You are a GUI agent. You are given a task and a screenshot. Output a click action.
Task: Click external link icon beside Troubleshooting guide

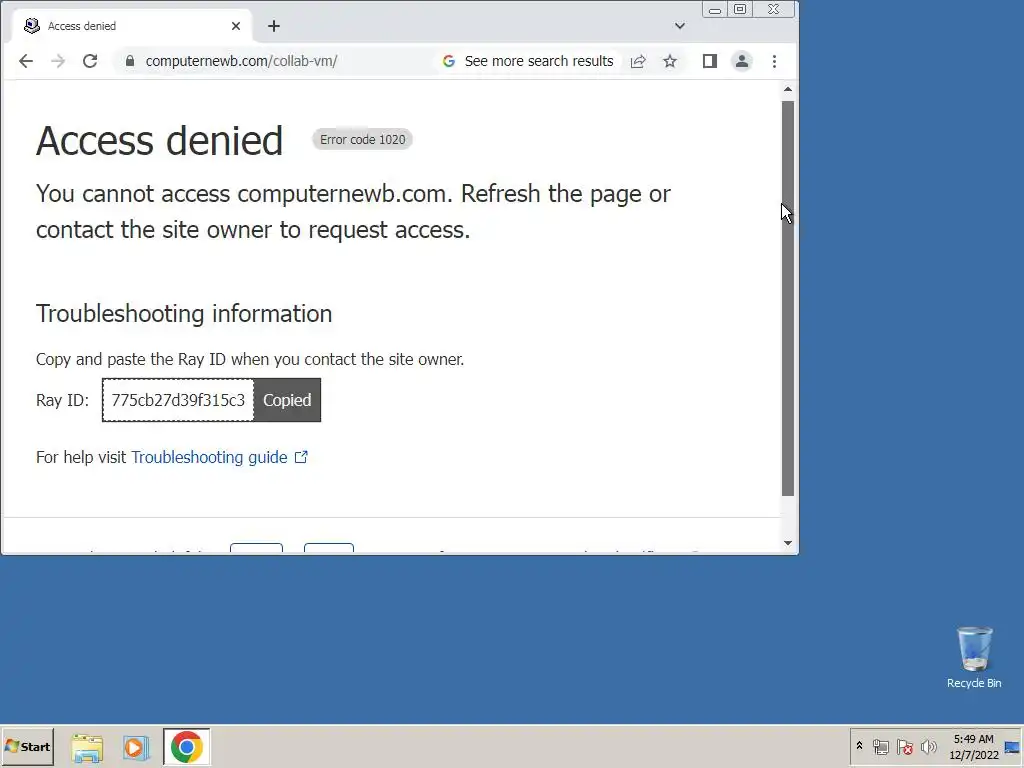pyautogui.click(x=301, y=457)
